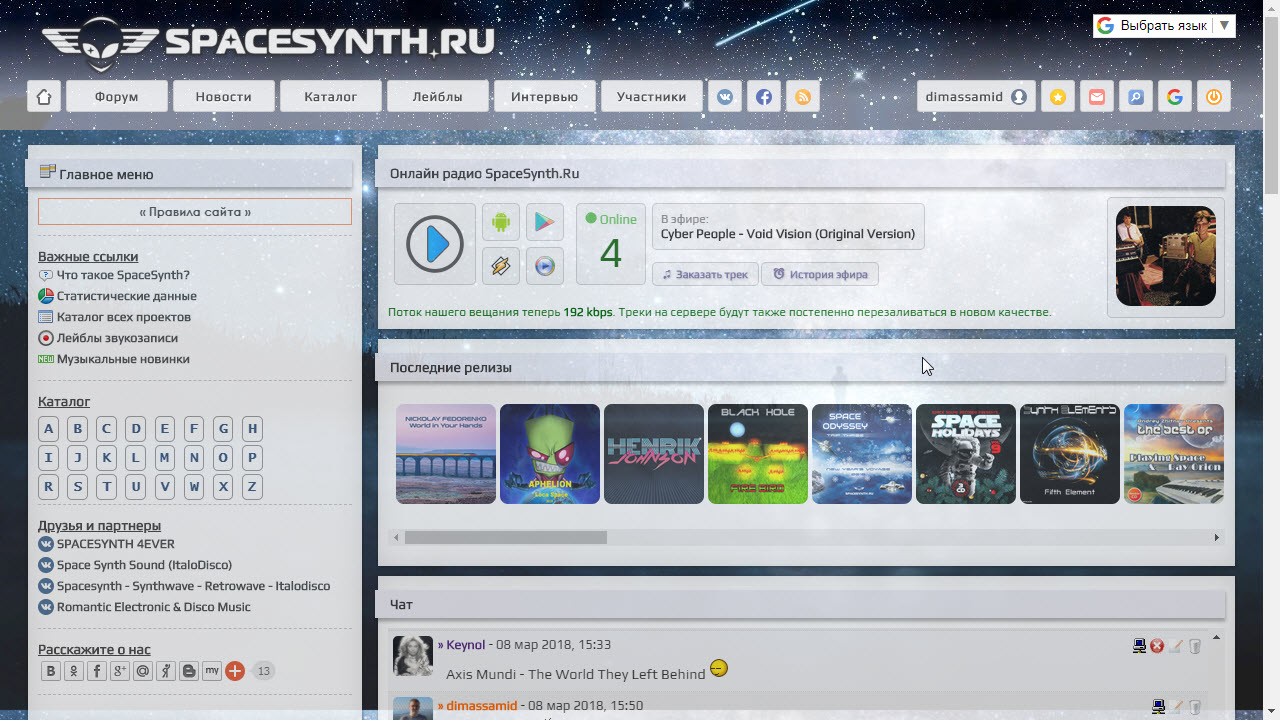Open catalog letter M
Image resolution: width=1280 pixels, height=720 pixels.
[x=165, y=458]
